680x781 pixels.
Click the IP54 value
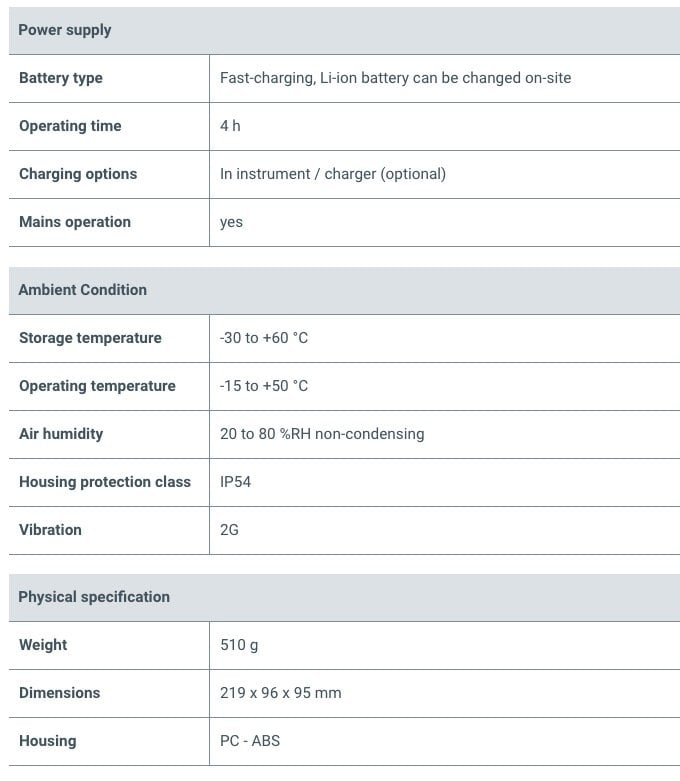coord(236,482)
